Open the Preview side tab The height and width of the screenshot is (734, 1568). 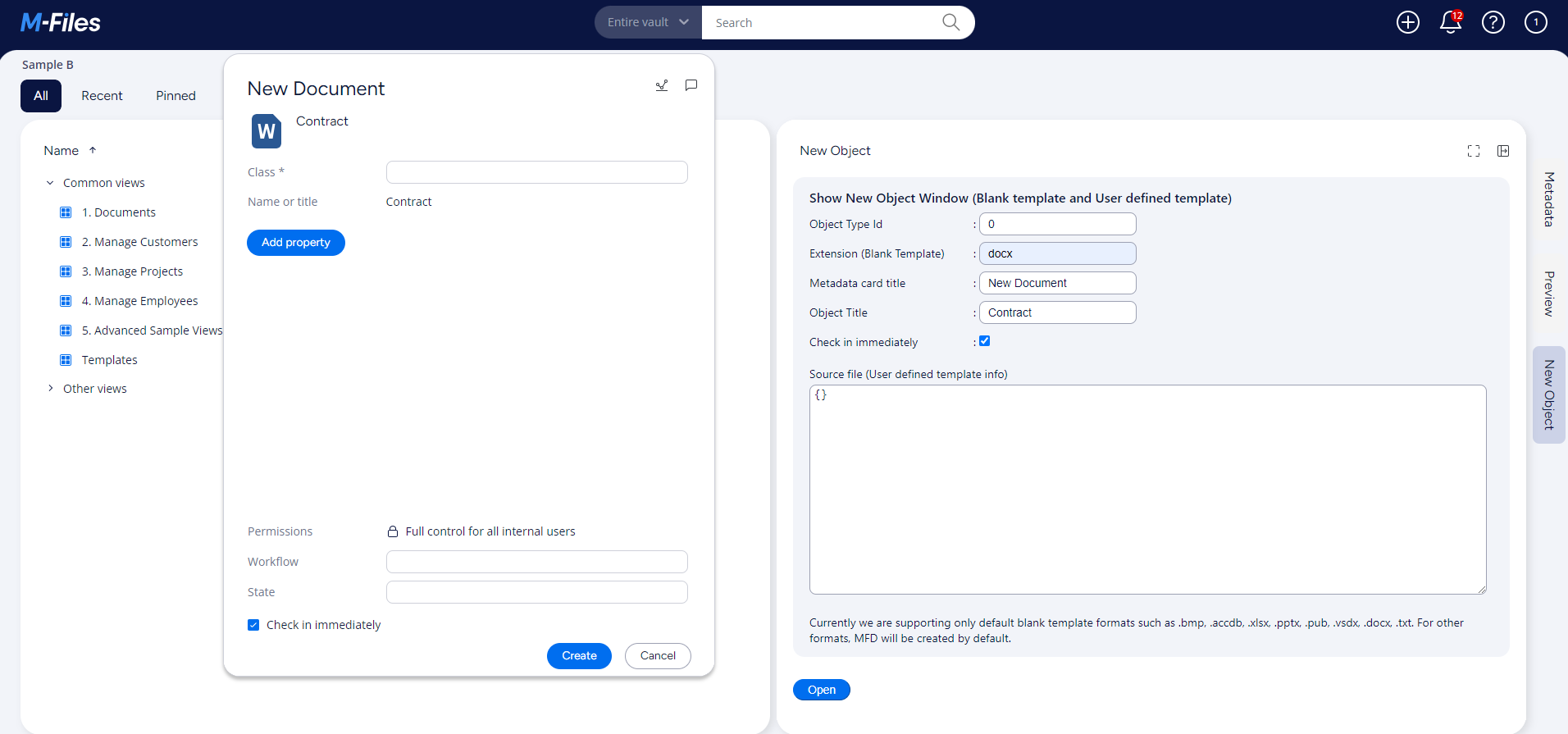[1549, 294]
